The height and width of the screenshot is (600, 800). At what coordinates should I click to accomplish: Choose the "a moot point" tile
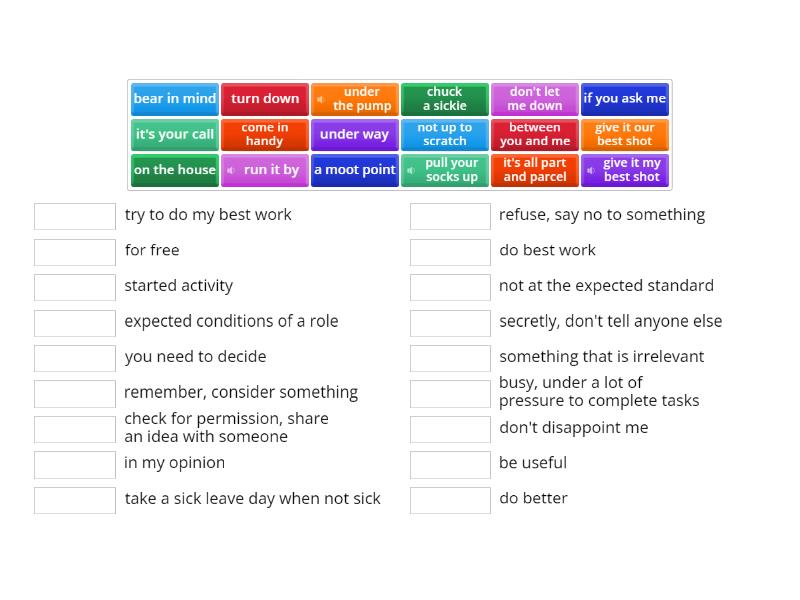(355, 170)
